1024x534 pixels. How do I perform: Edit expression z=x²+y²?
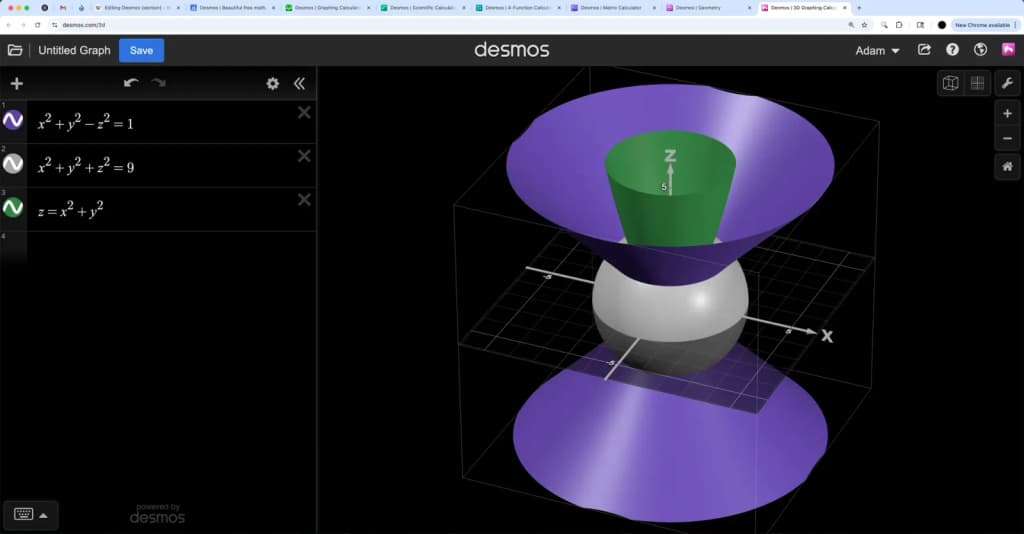pyautogui.click(x=71, y=210)
